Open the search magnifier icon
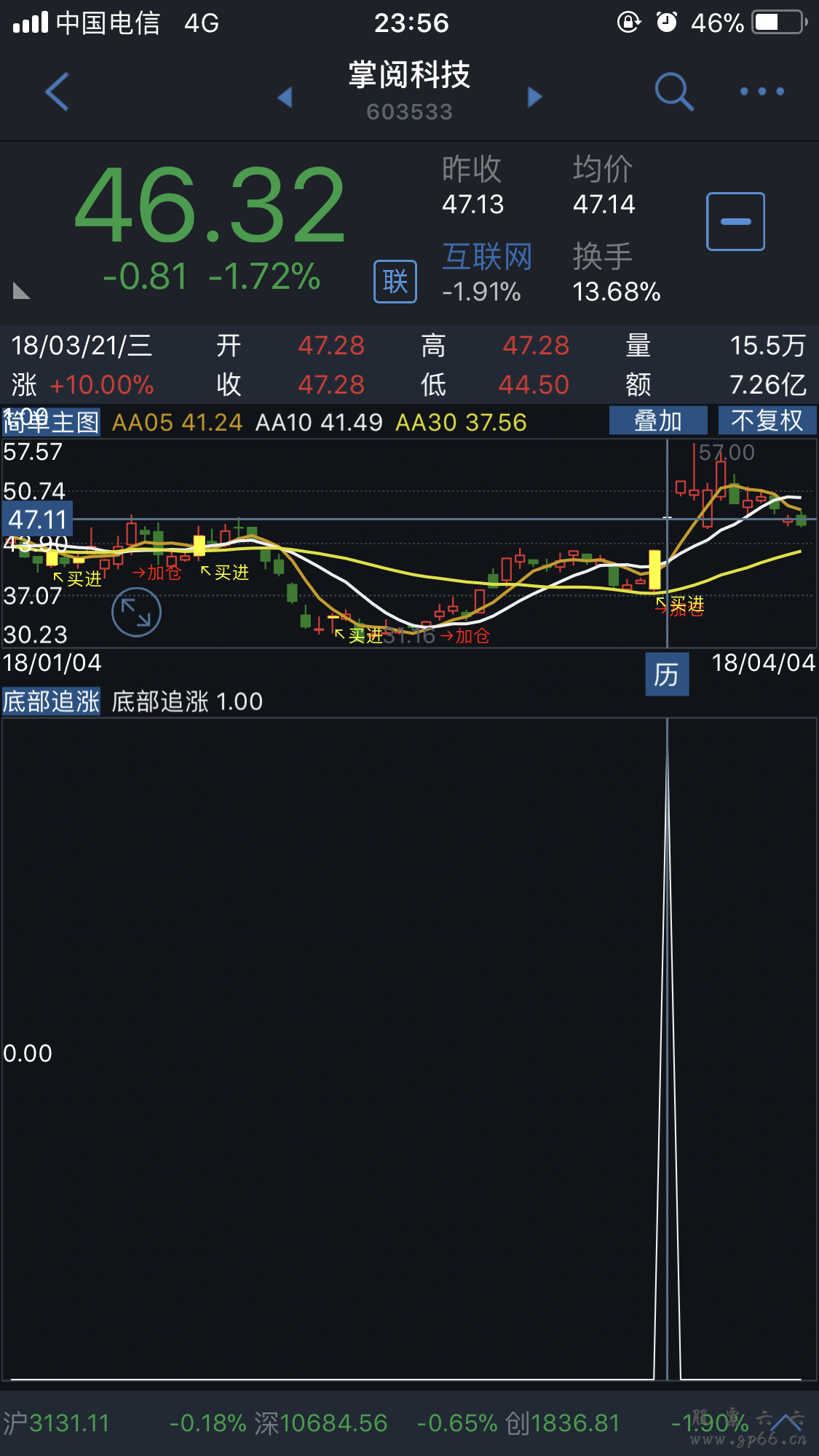 [x=673, y=92]
